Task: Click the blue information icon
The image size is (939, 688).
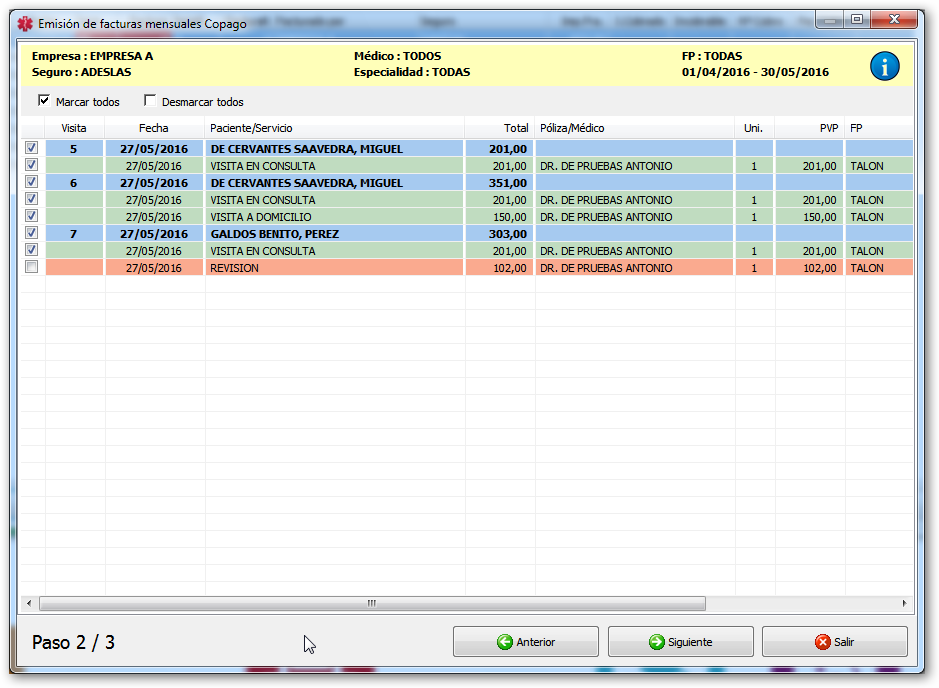Action: click(884, 67)
